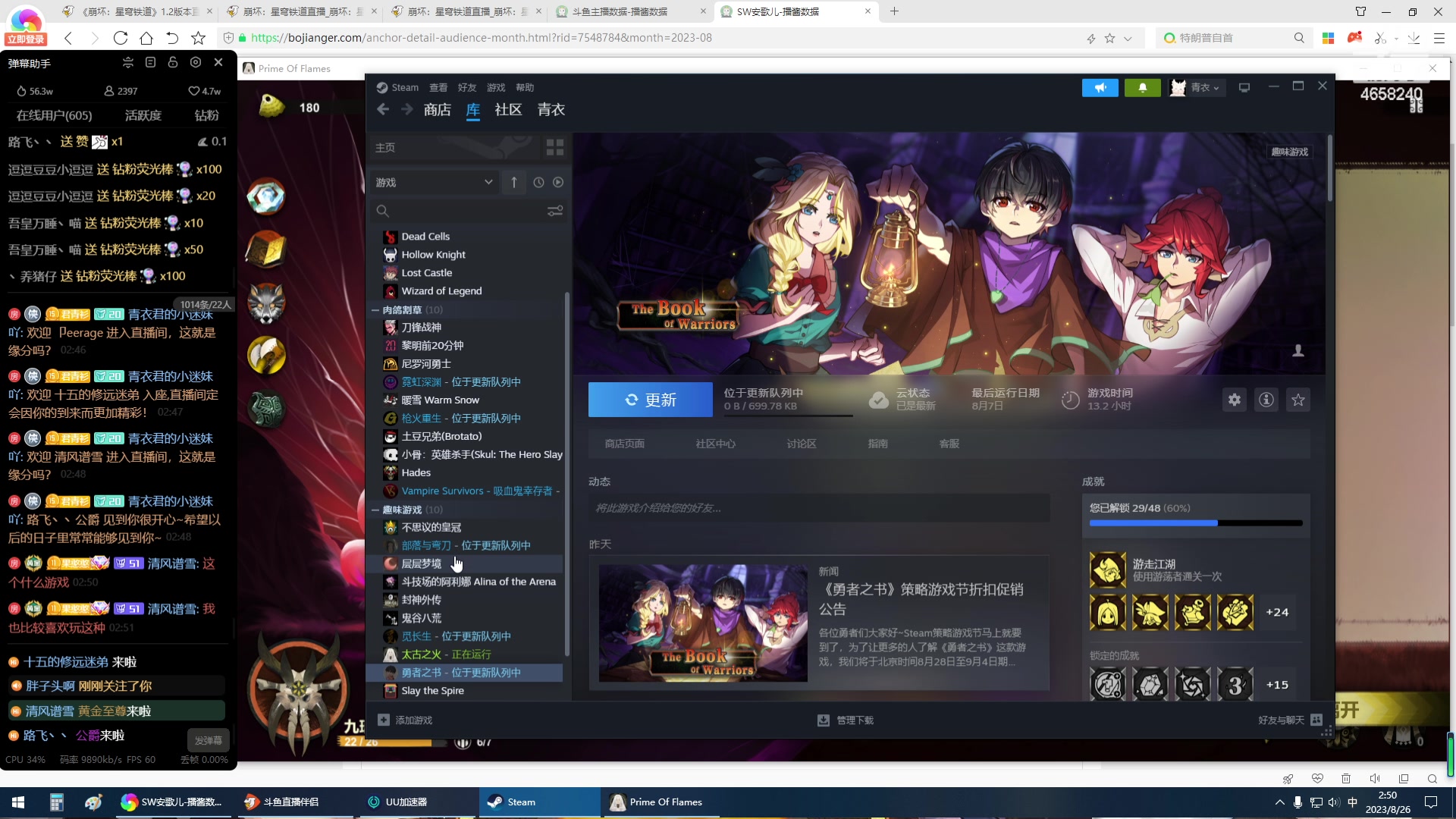
Task: Open library advanced filter sliders icon
Action: pos(555,211)
